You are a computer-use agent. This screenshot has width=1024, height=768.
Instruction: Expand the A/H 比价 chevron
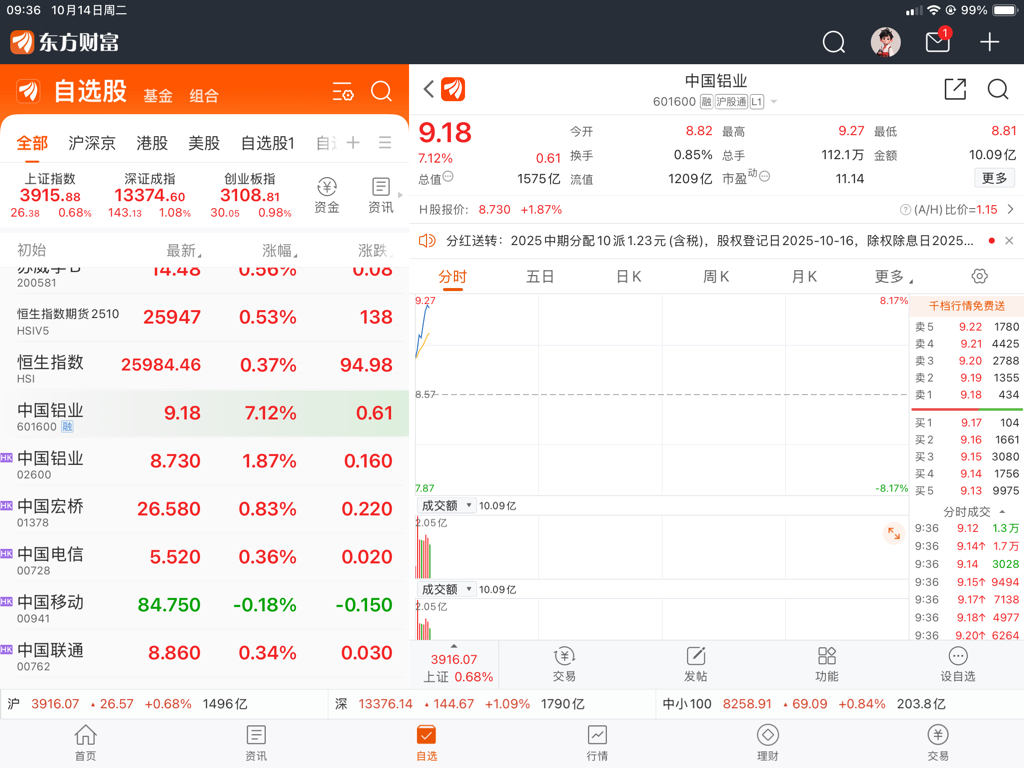1010,210
